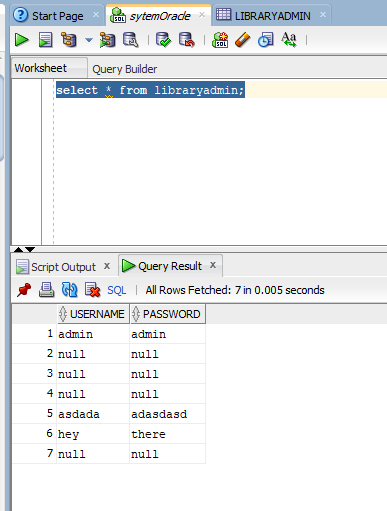Switch to the Query Builder tab
Screen dimensions: 387x511
(124, 69)
